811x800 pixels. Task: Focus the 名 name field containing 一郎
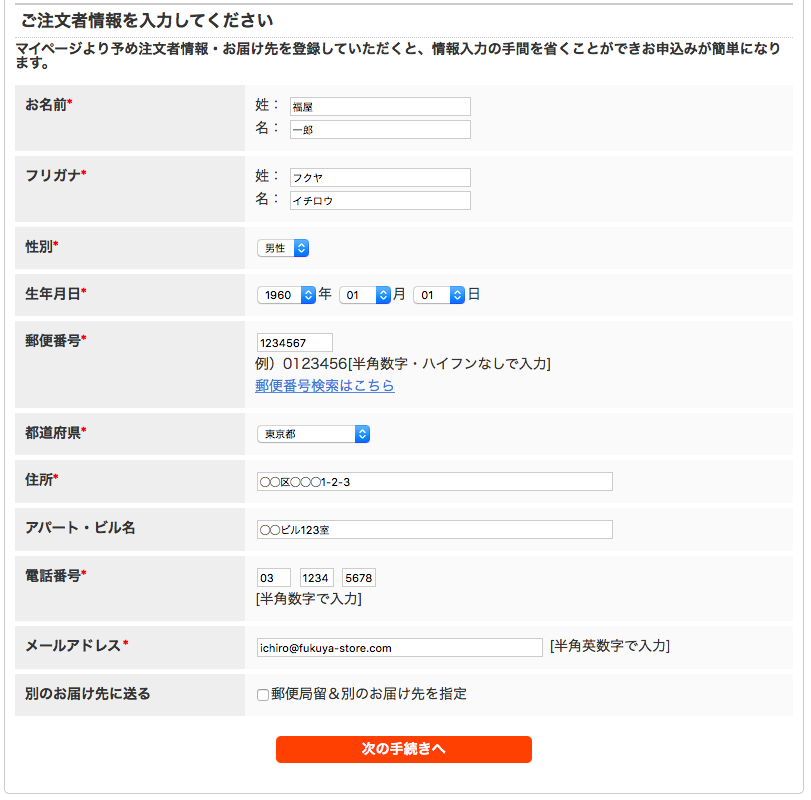point(380,129)
